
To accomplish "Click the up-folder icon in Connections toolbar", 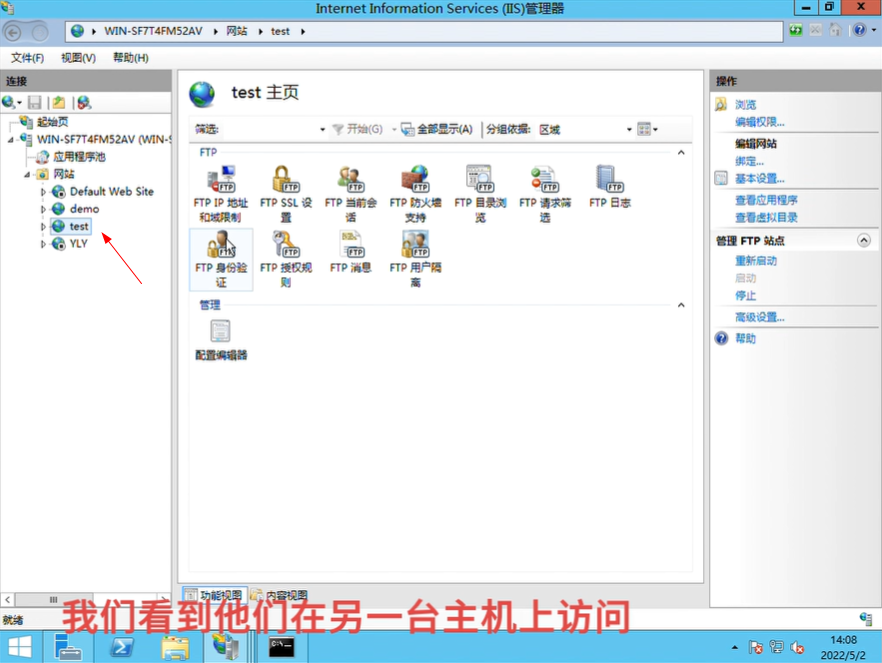I will click(x=59, y=102).
